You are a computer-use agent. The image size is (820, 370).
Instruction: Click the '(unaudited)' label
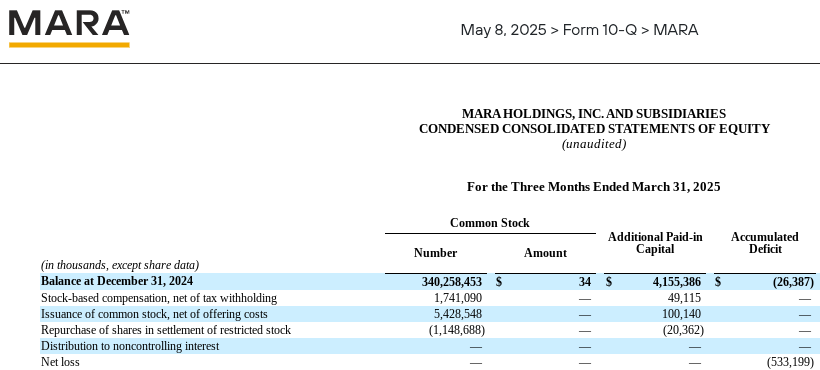pos(594,144)
